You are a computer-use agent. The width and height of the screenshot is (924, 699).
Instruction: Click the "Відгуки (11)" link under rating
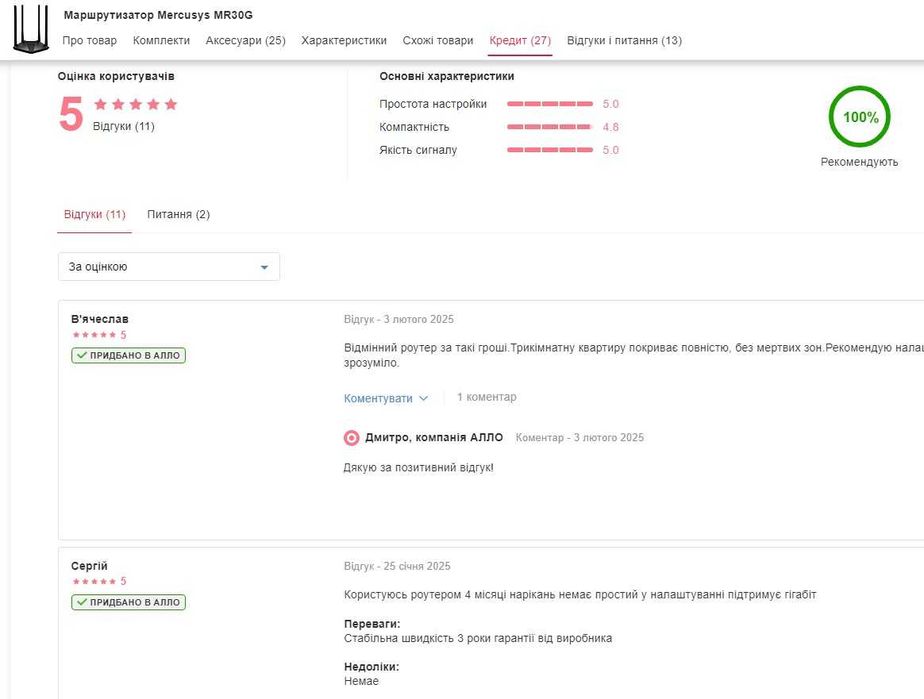tap(123, 127)
